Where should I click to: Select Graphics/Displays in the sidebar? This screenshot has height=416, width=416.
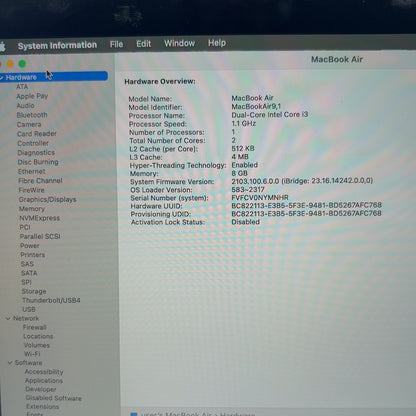tap(47, 199)
